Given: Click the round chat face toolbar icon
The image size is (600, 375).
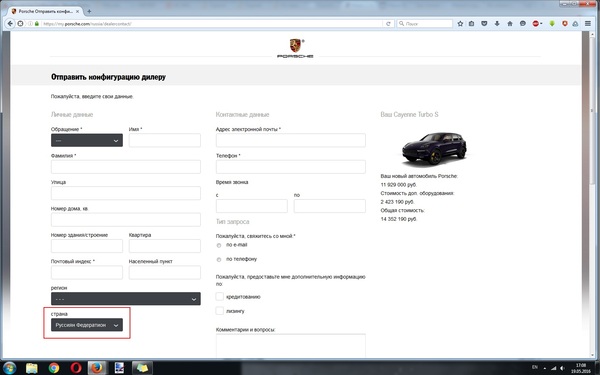Looking at the screenshot, I should click(x=523, y=23).
